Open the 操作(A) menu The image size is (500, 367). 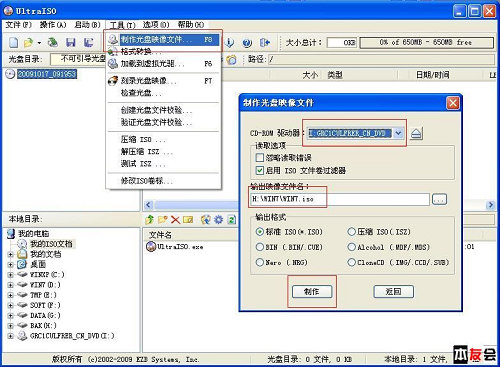coord(53,25)
